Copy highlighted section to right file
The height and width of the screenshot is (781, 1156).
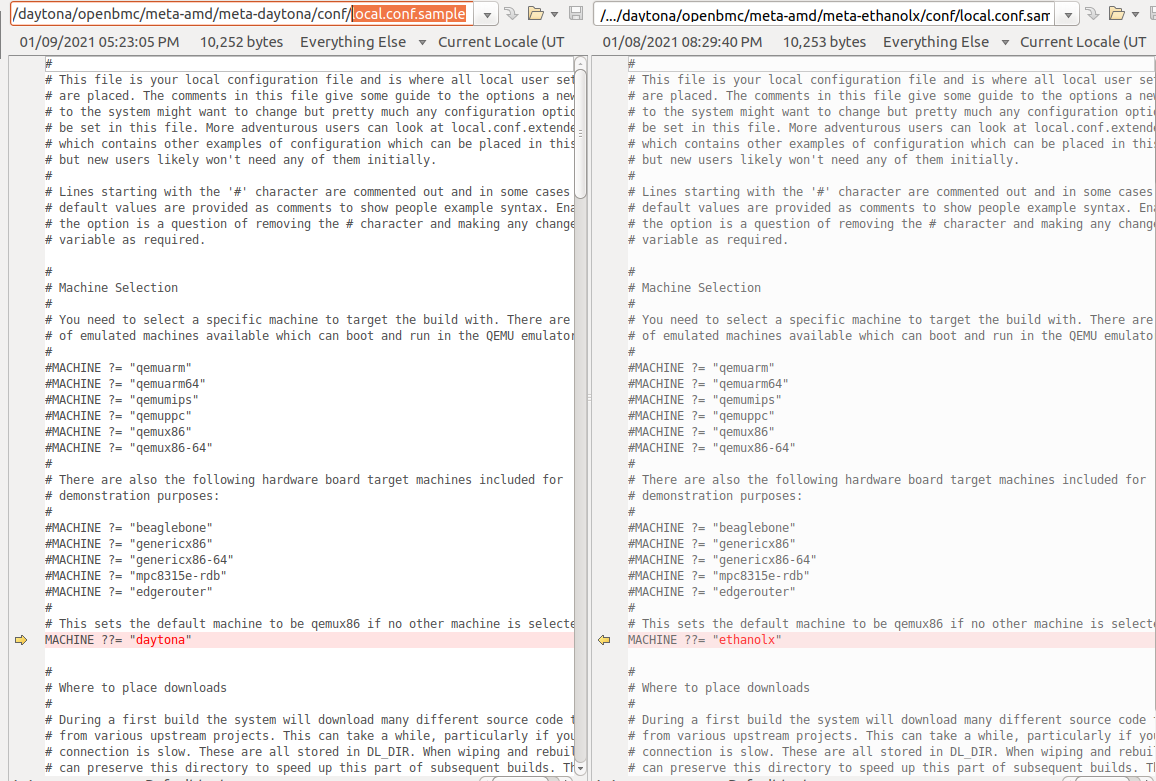coord(21,638)
